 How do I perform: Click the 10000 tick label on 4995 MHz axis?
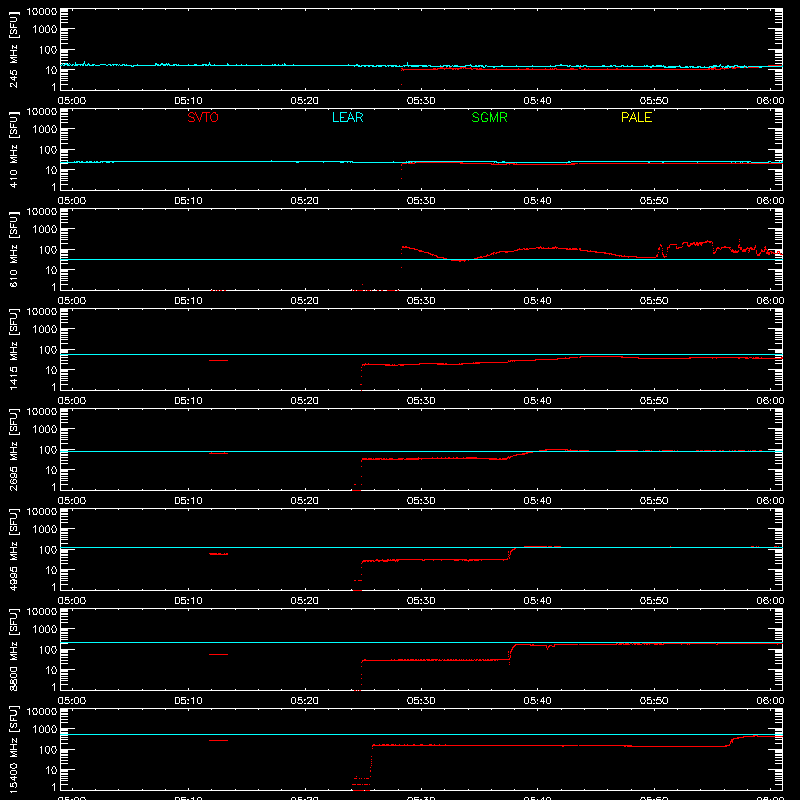click(x=42, y=512)
